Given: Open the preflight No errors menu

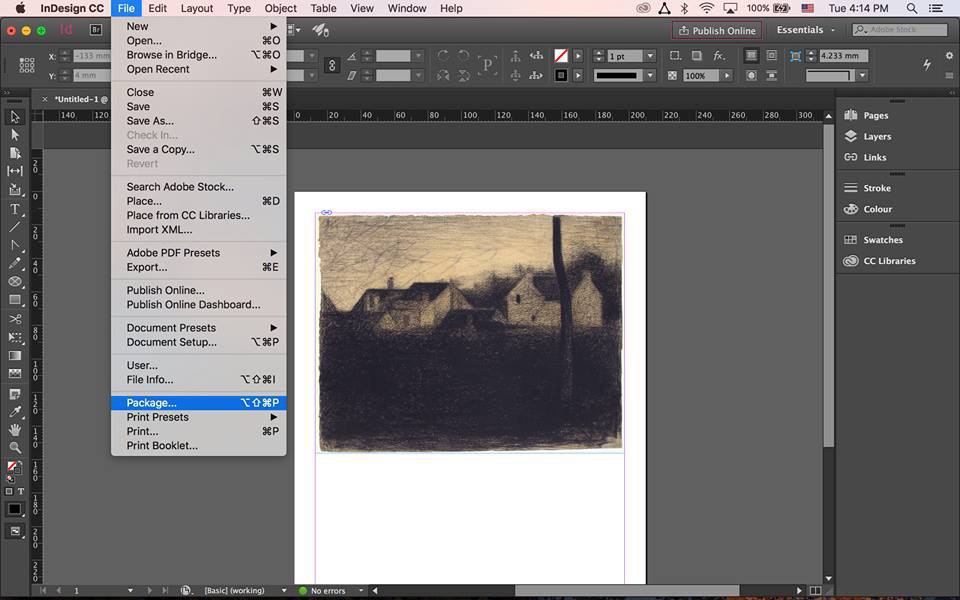Looking at the screenshot, I should pyautogui.click(x=361, y=591).
